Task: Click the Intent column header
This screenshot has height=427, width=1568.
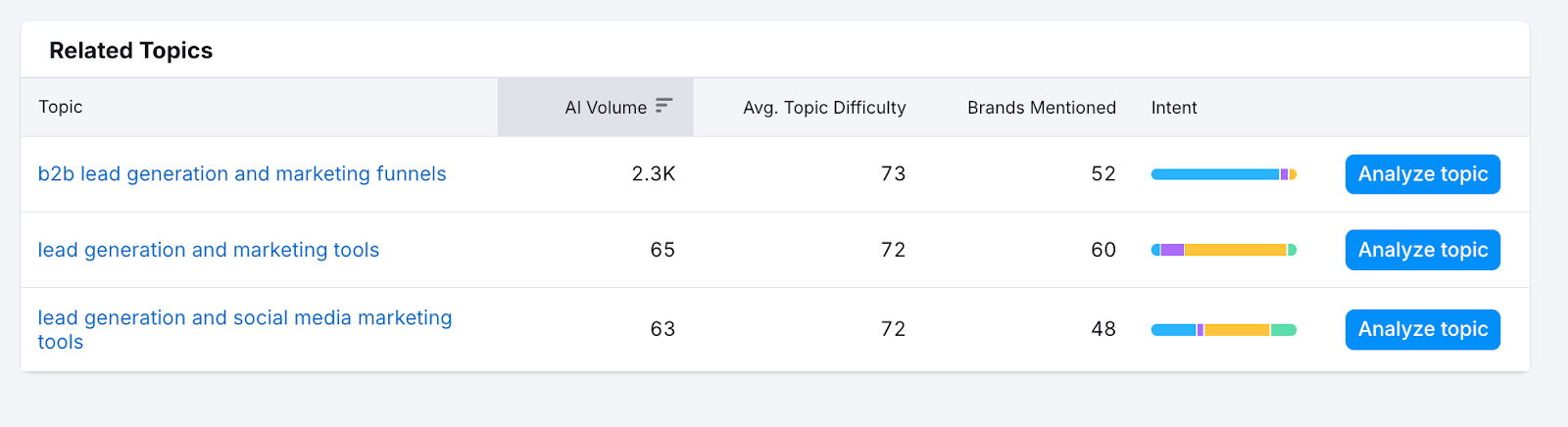Action: 1173,108
